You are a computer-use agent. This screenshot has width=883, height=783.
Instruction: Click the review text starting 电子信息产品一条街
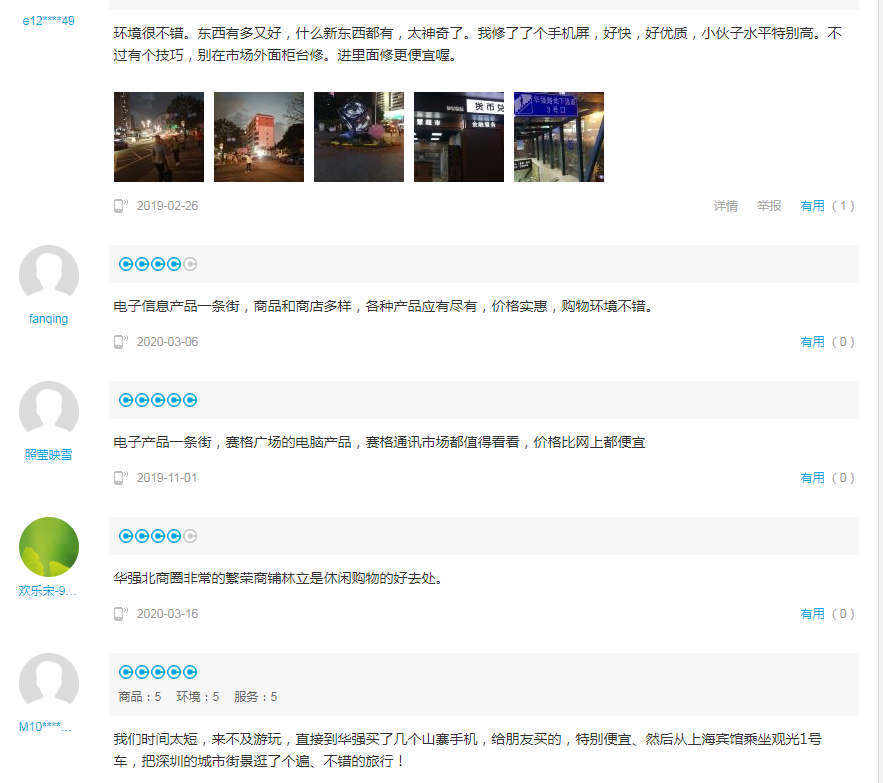[x=383, y=306]
